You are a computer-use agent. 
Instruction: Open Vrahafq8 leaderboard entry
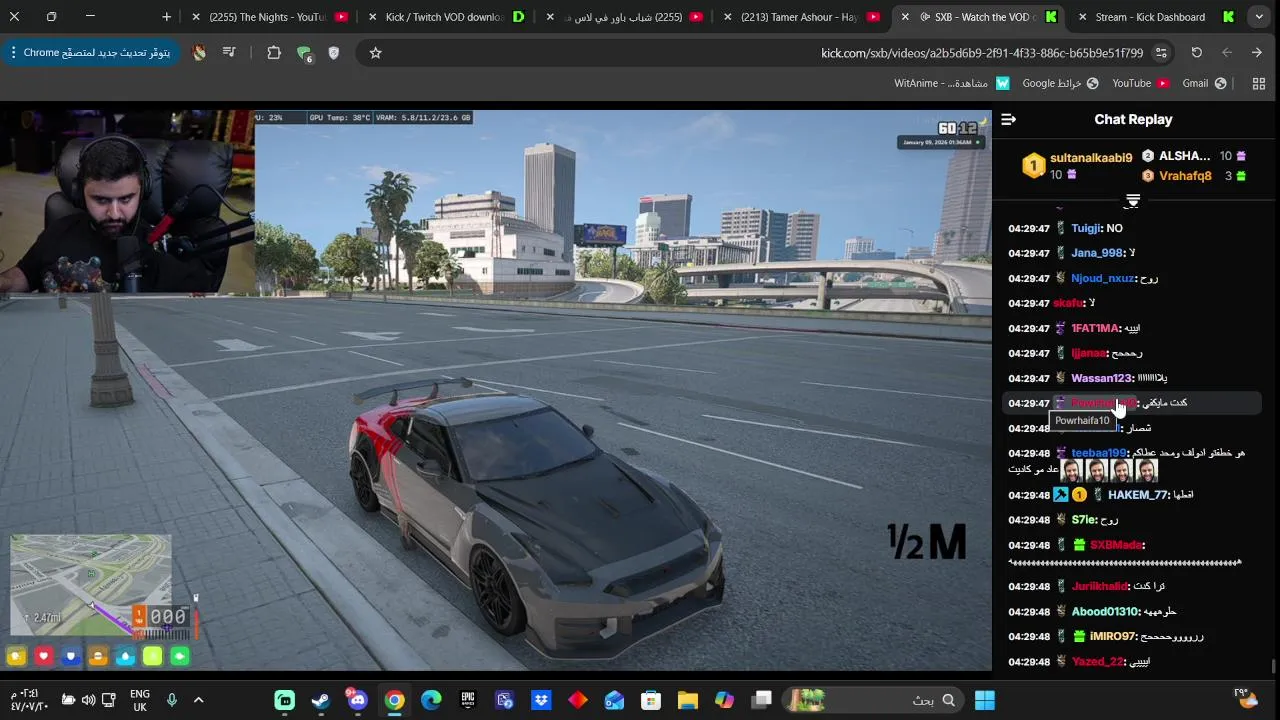(1185, 176)
